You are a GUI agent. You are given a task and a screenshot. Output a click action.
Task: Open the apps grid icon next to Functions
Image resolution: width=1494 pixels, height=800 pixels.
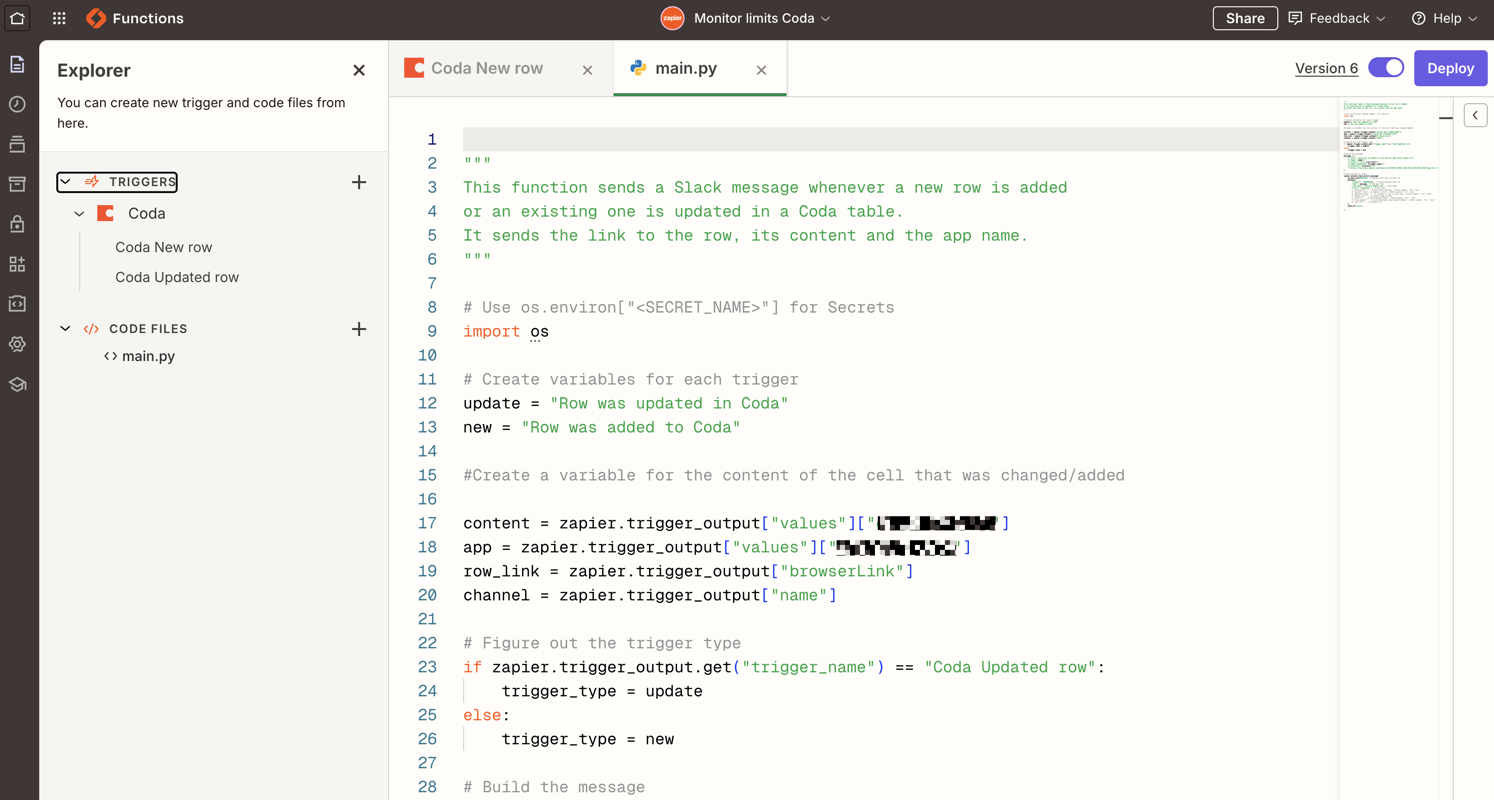click(59, 18)
